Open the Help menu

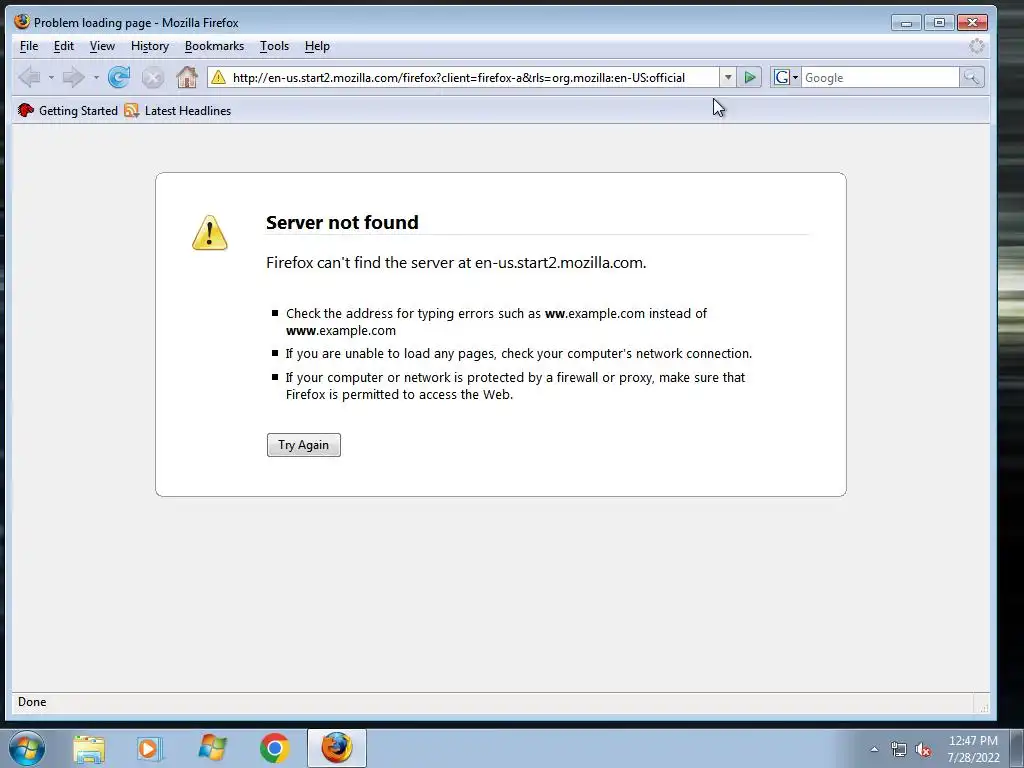pos(317,46)
